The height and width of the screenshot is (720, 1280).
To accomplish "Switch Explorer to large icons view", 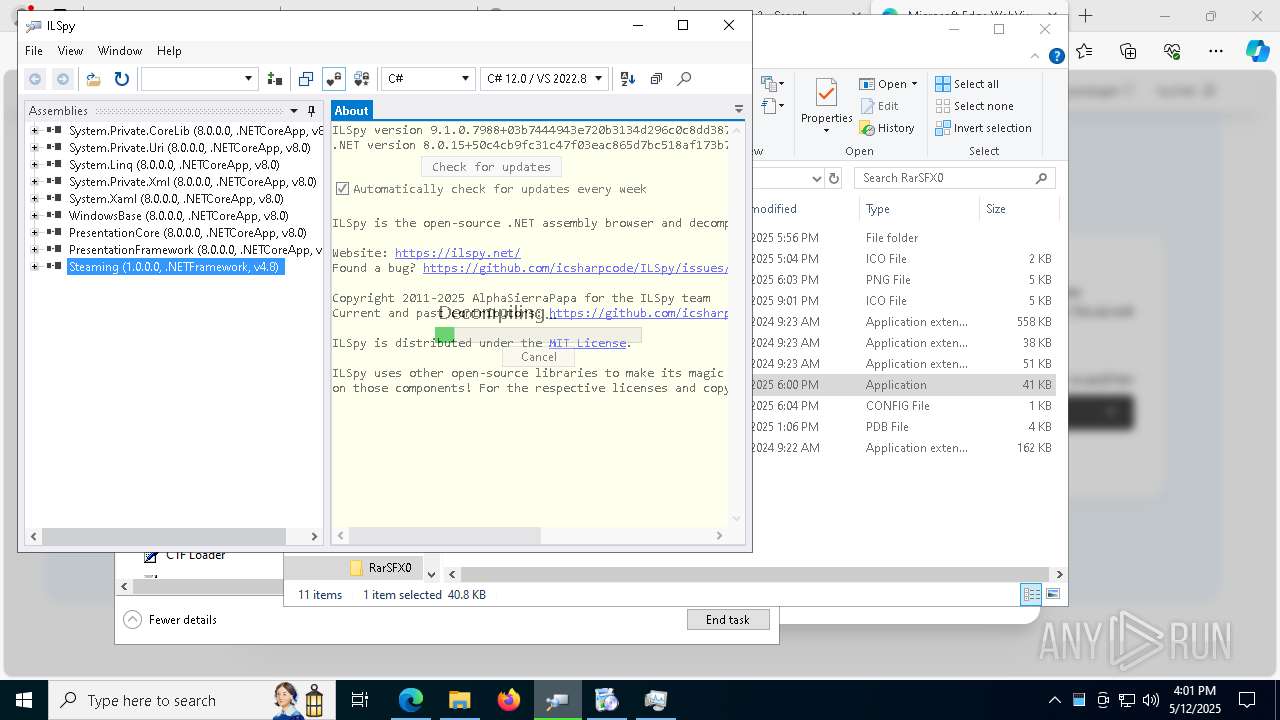I will (x=1053, y=594).
